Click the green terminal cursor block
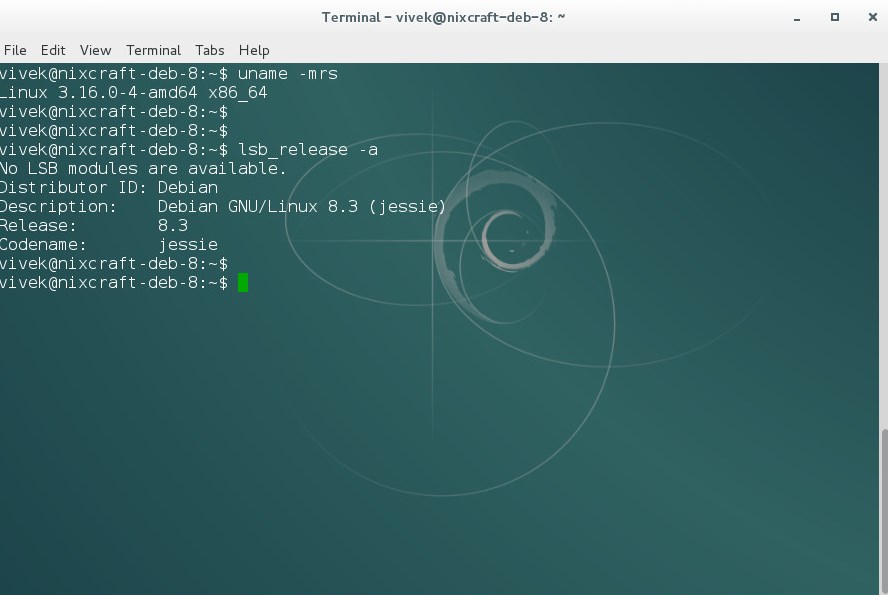 coord(243,282)
